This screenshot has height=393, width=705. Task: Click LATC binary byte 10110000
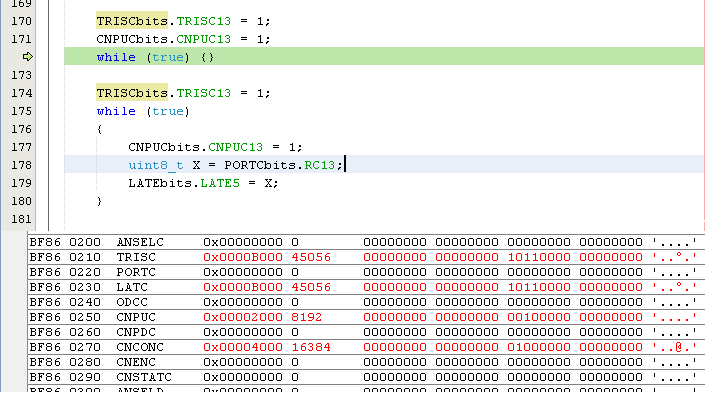click(539, 287)
